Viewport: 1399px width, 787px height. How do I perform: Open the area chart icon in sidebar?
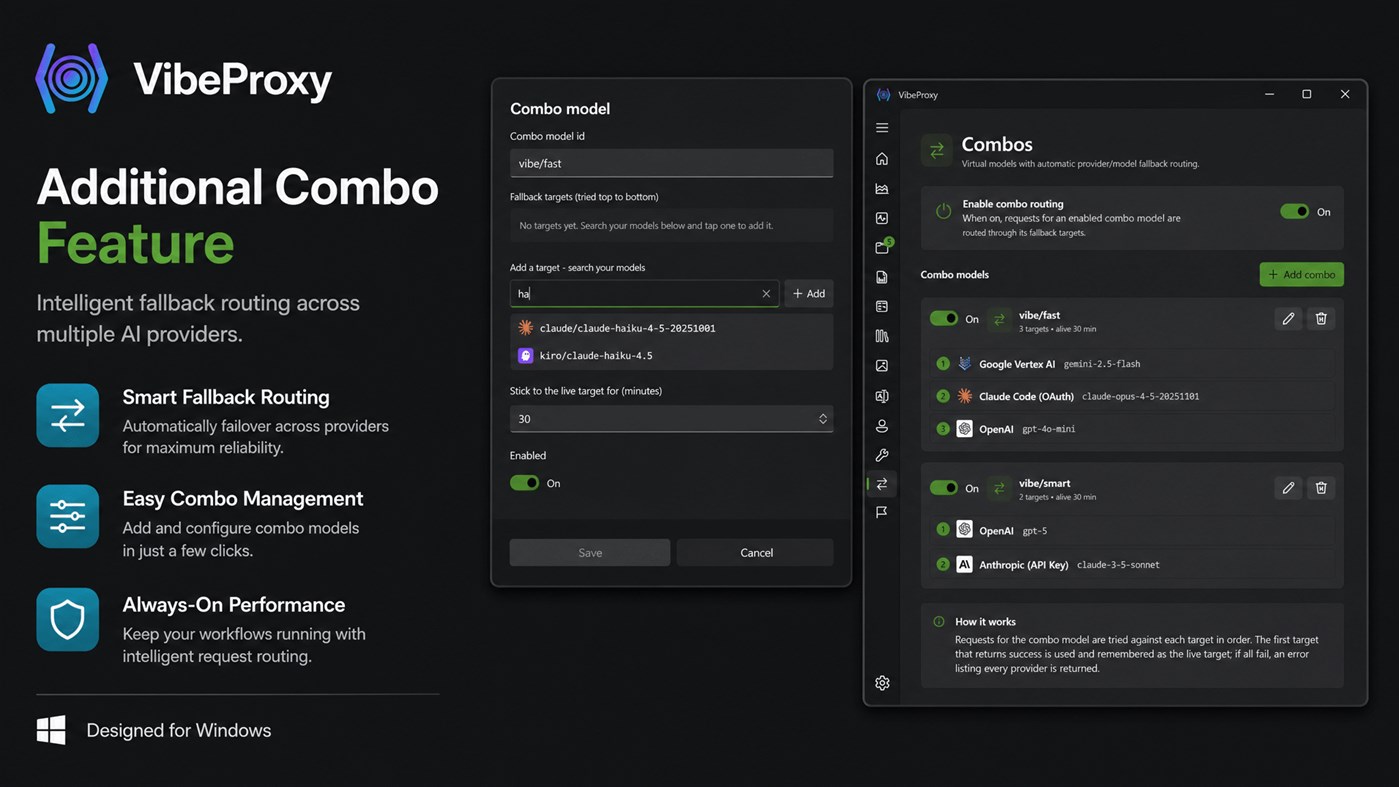click(882, 189)
